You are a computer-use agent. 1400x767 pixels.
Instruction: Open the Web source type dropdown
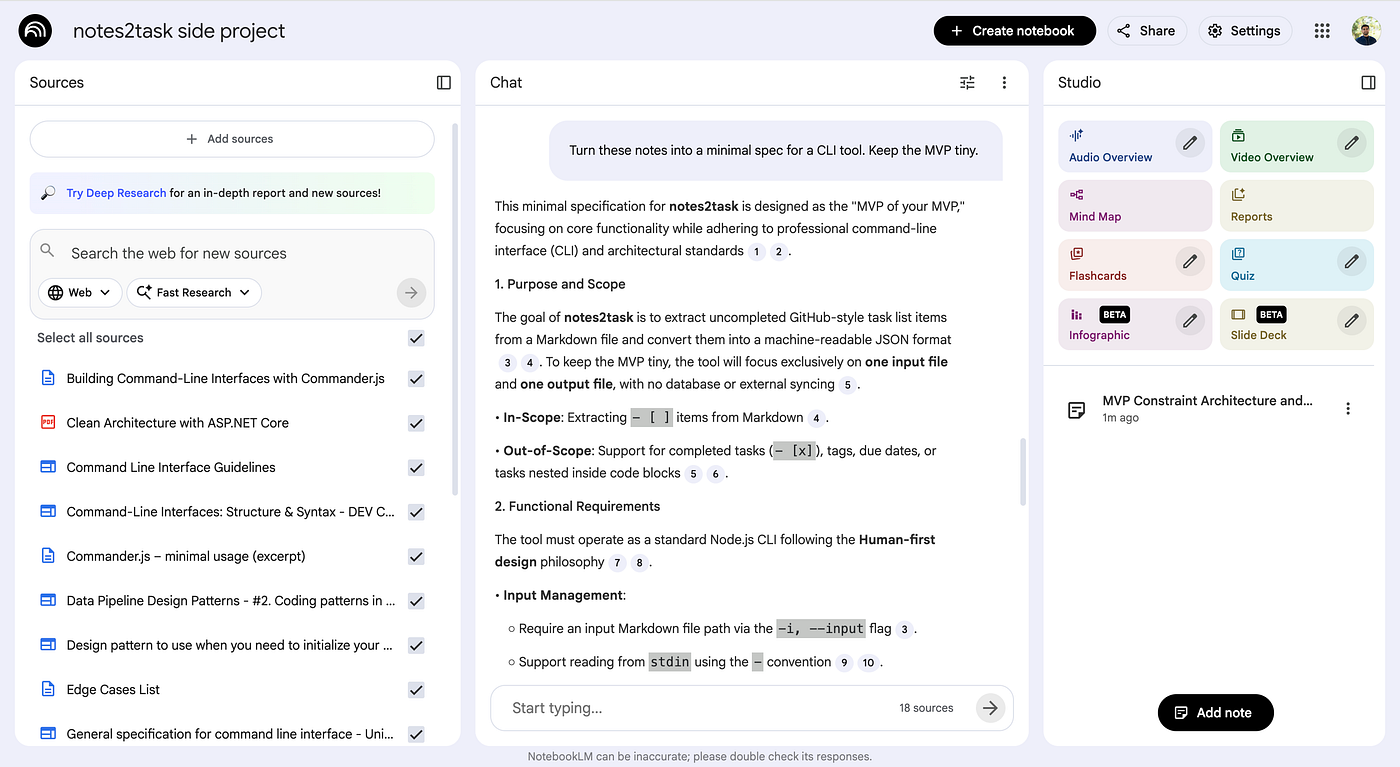click(x=81, y=293)
